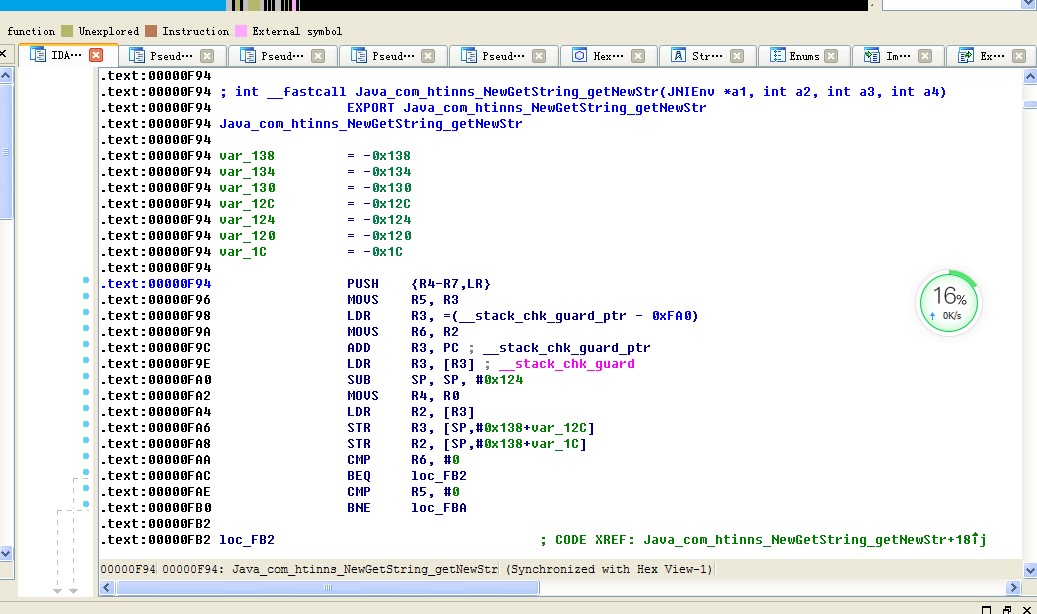Screen dimensions: 1037x614
Task: Click scroll-up arrow of right vertical scrollbar
Action: (x=1030, y=77)
